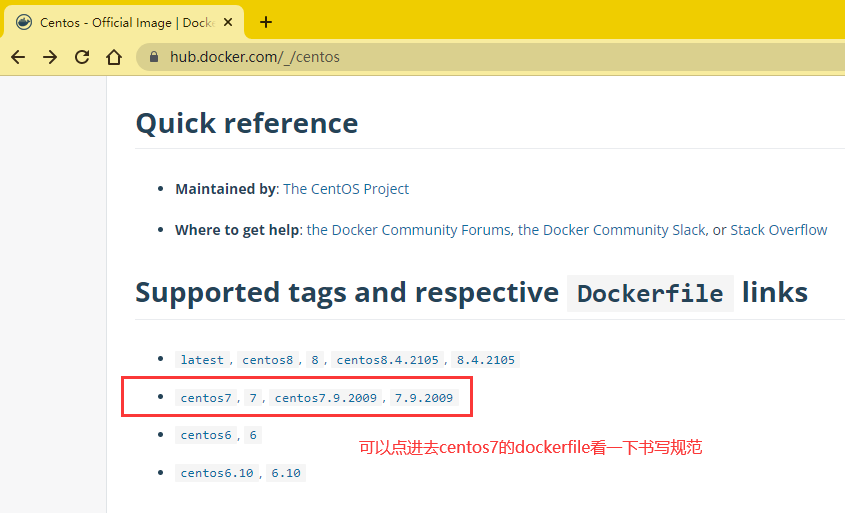
Task: Open the 8.4.2105 tag link
Action: [x=486, y=360]
